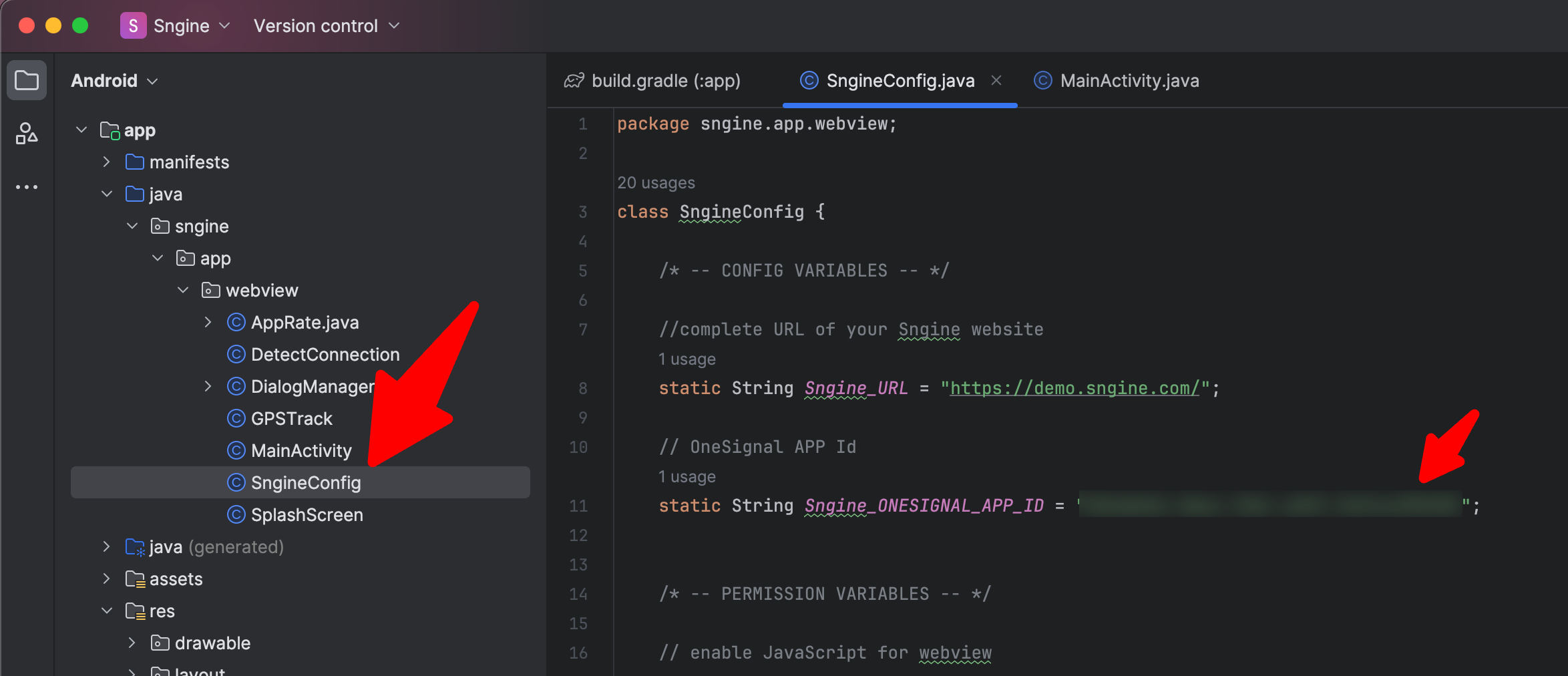This screenshot has height=676, width=1568.
Task: Click the SplashScreen class icon
Action: [x=236, y=515]
